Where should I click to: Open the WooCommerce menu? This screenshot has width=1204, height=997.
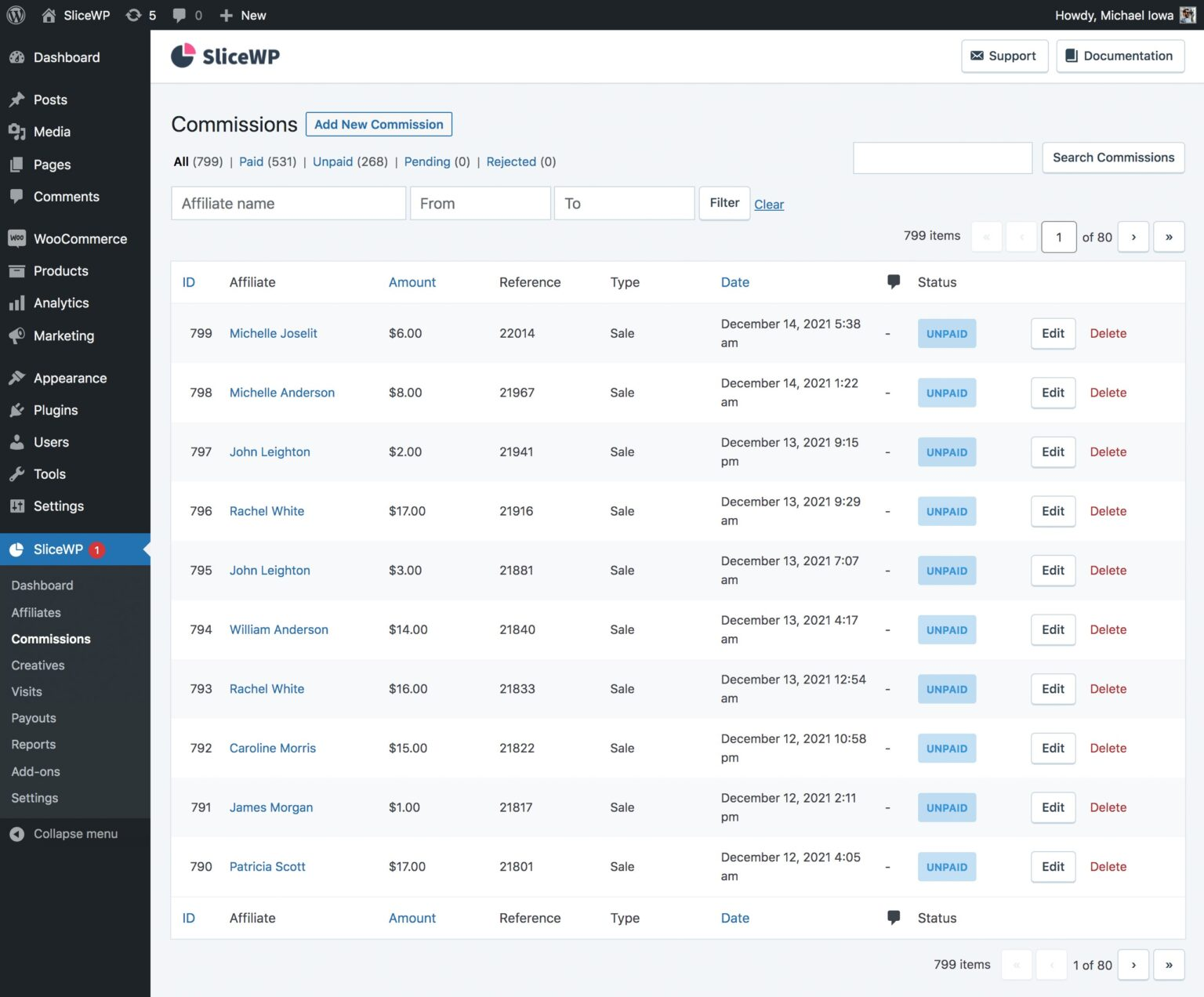pyautogui.click(x=79, y=239)
